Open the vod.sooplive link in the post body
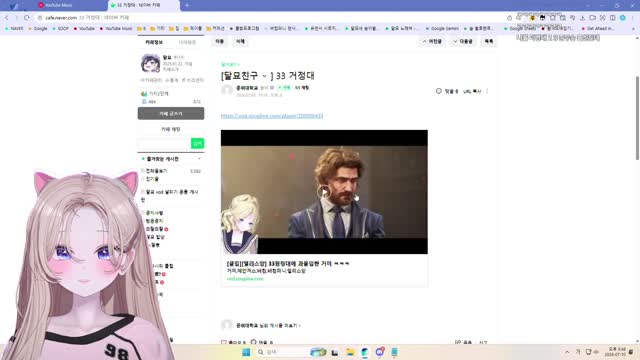This screenshot has width=640, height=360. coord(272,116)
